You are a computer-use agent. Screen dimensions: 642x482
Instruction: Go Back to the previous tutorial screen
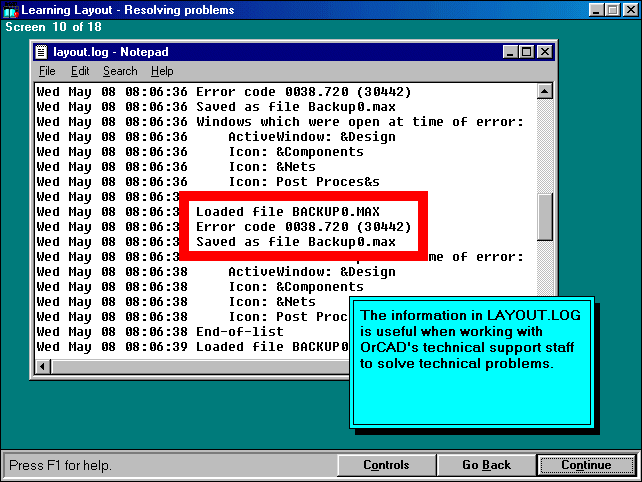486,465
